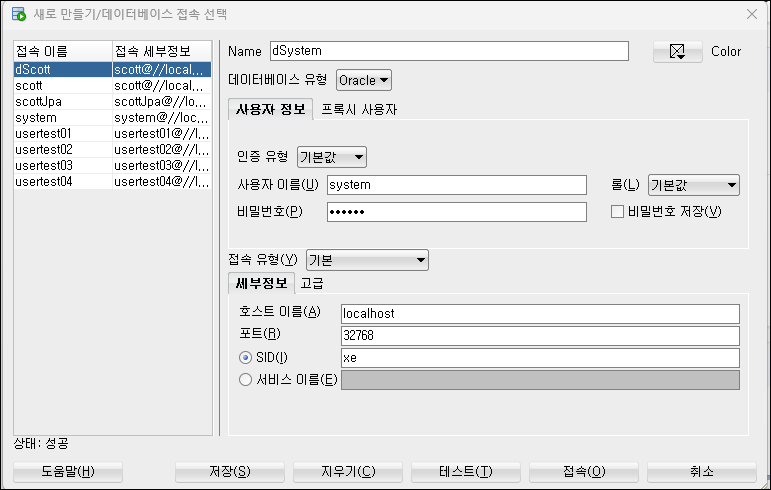Click the SID field containing xe
This screenshot has height=490, width=771.
[540, 358]
